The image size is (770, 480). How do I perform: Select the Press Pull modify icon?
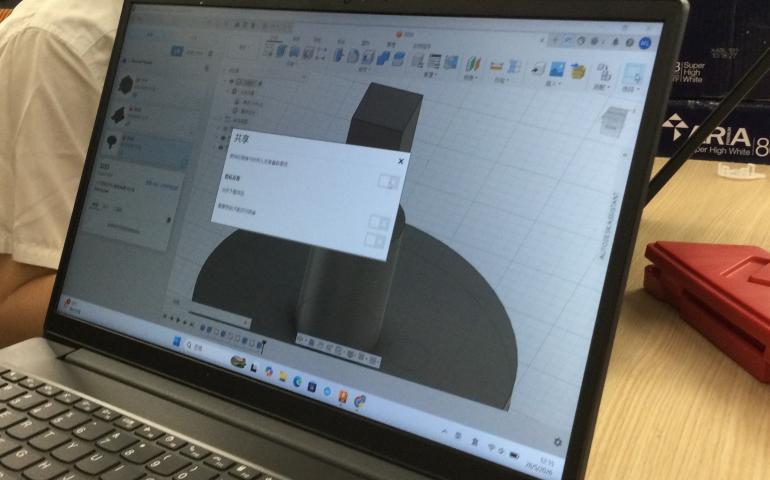(338, 56)
